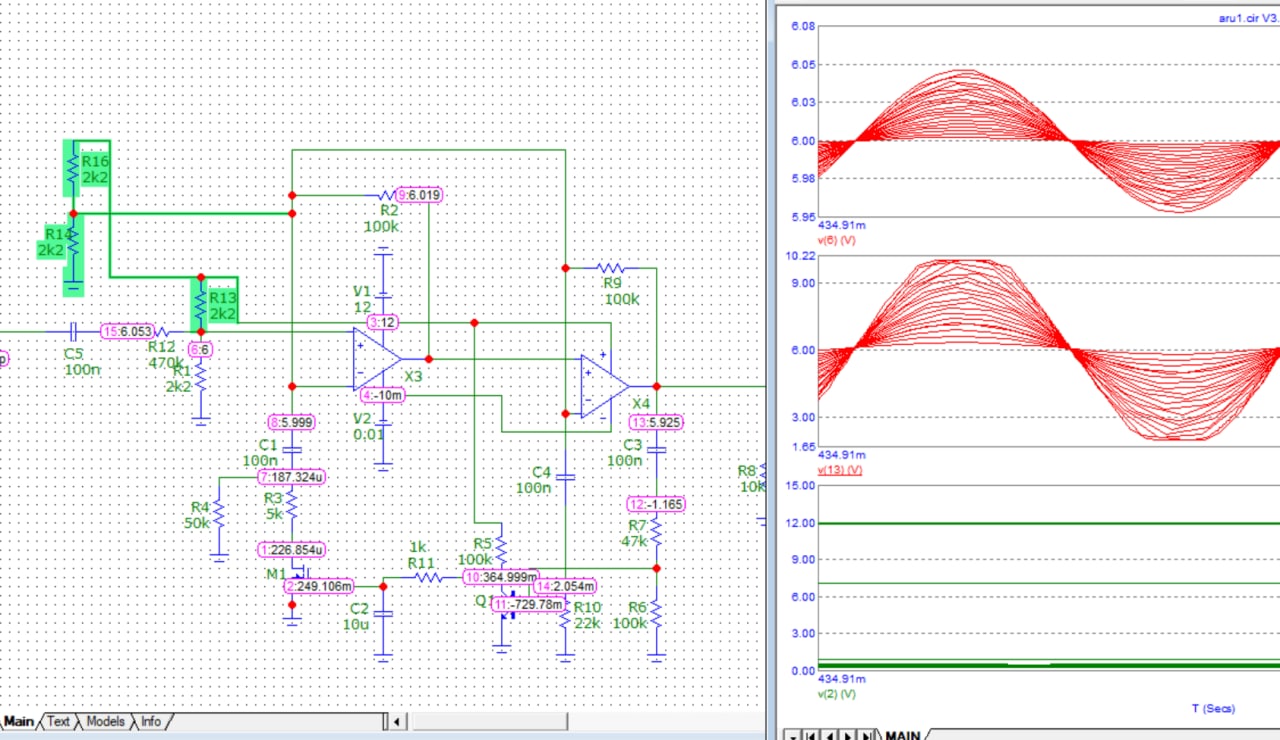
Task: Click the C2 10u capacitor label
Action: coord(360,616)
